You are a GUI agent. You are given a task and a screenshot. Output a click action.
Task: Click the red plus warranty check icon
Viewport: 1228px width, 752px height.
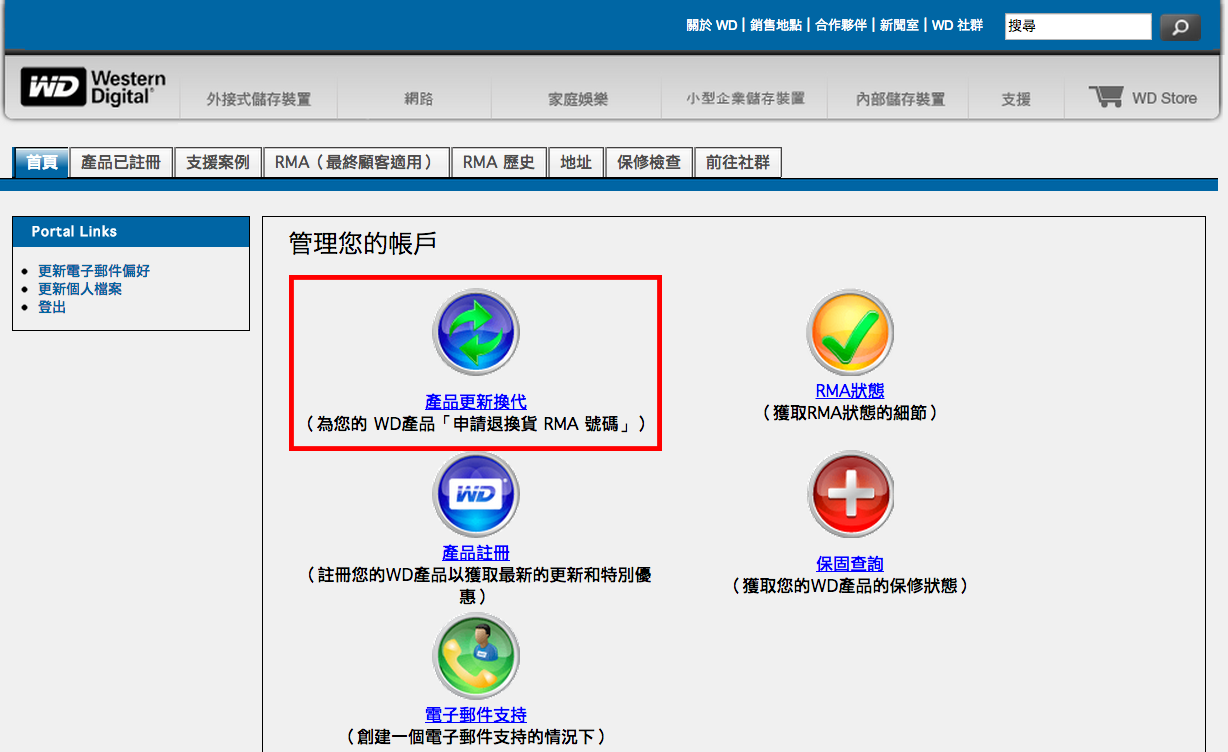850,494
